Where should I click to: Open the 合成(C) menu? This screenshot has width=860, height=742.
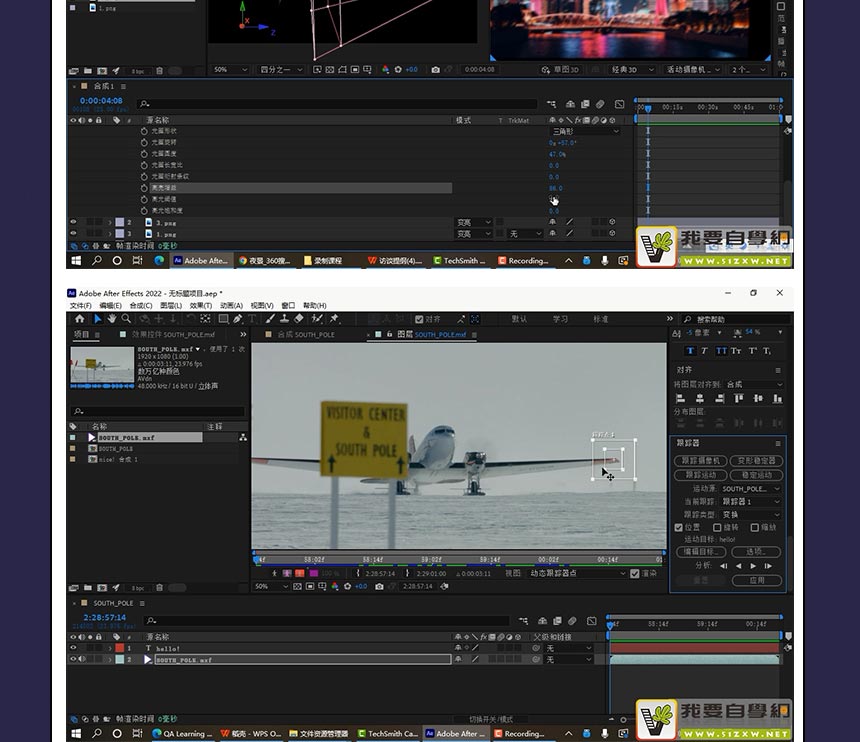(x=141, y=305)
